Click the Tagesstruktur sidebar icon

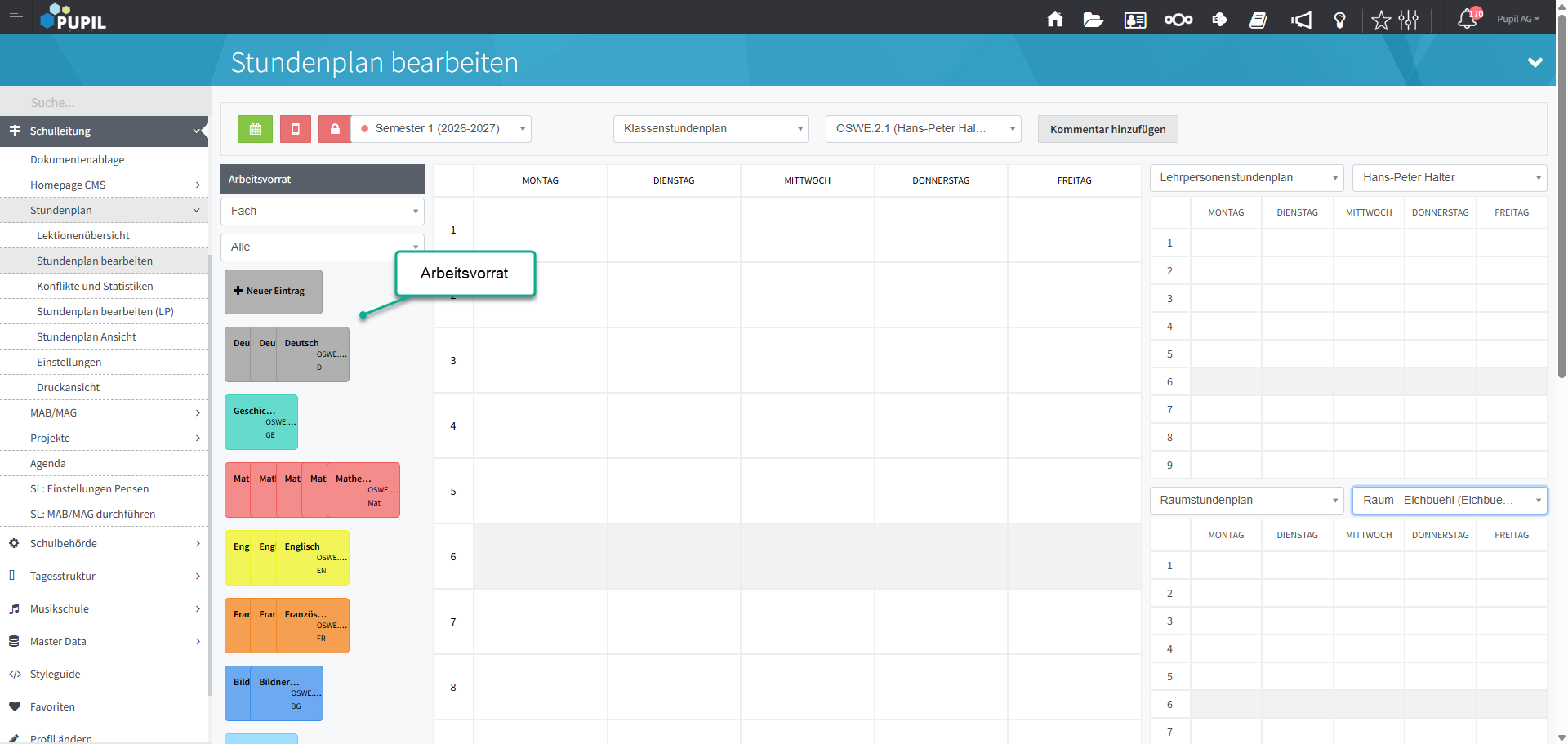click(12, 576)
